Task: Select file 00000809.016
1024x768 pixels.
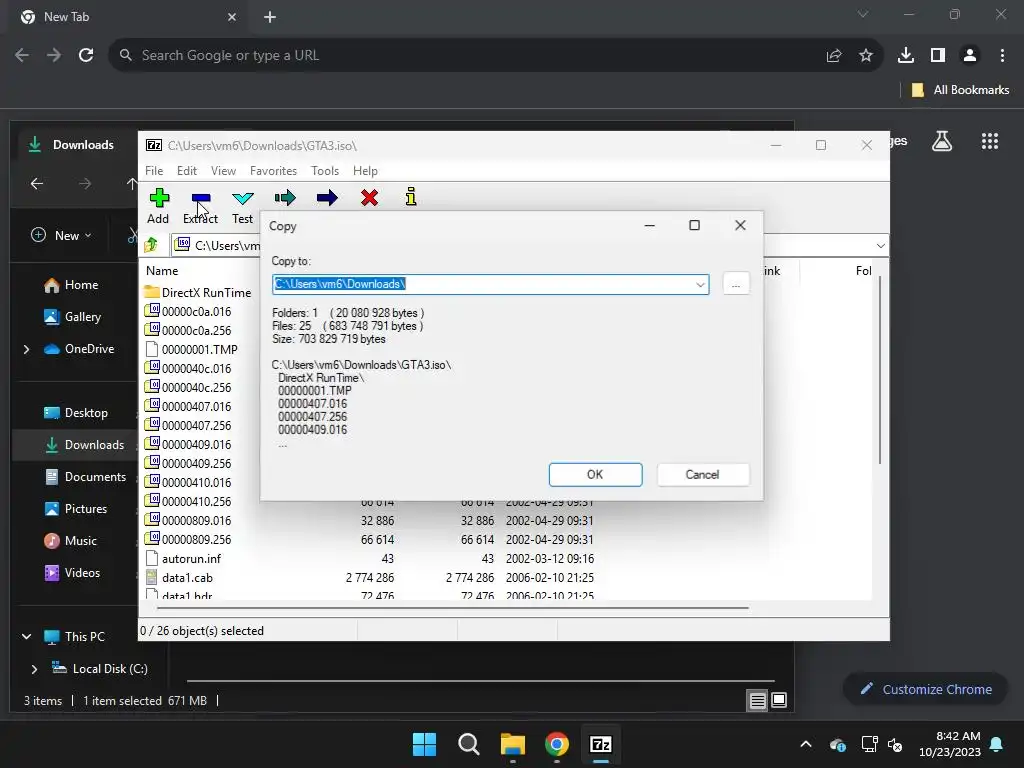Action: click(x=188, y=520)
